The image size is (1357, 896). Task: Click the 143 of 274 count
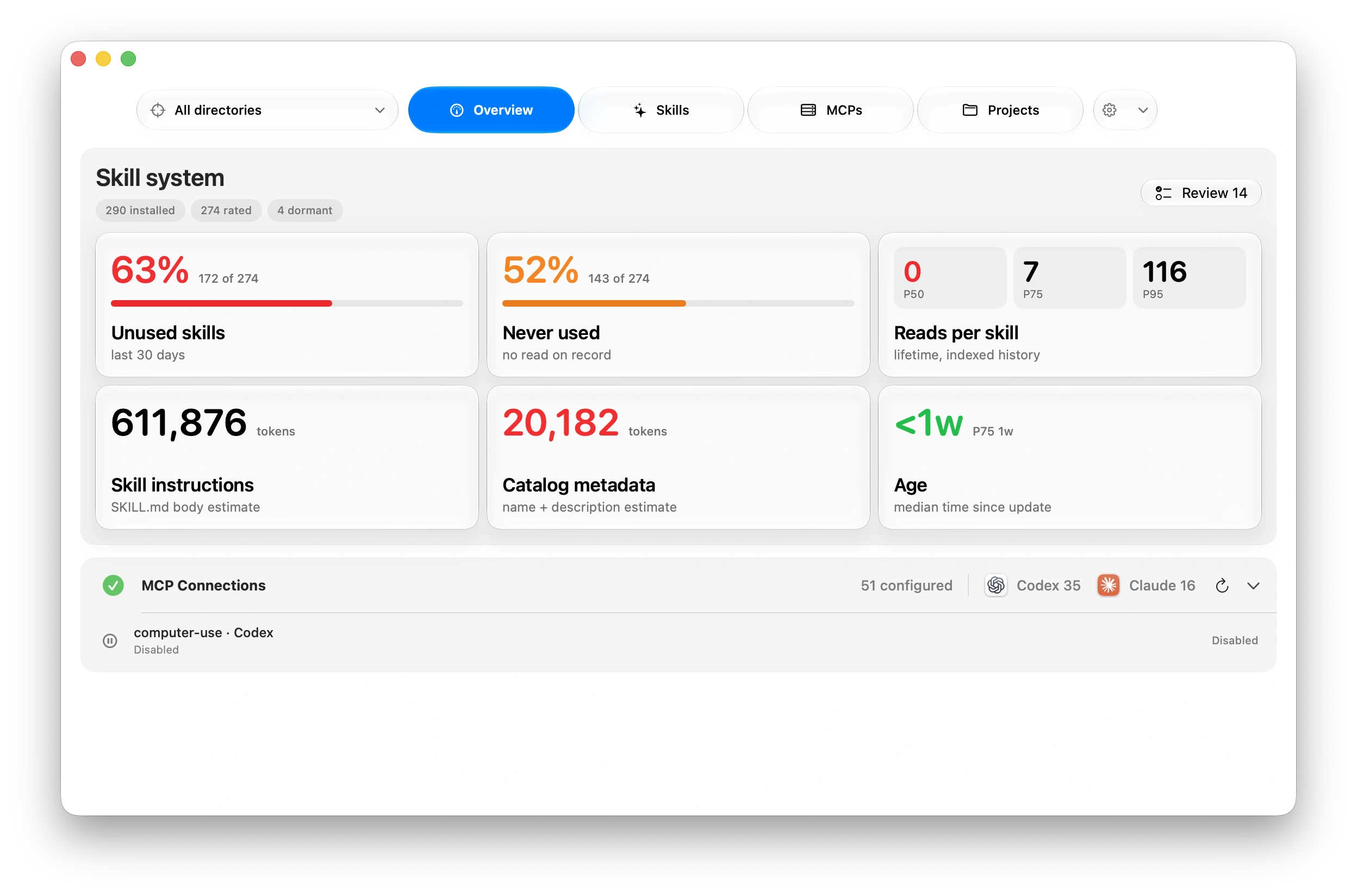[x=619, y=278]
